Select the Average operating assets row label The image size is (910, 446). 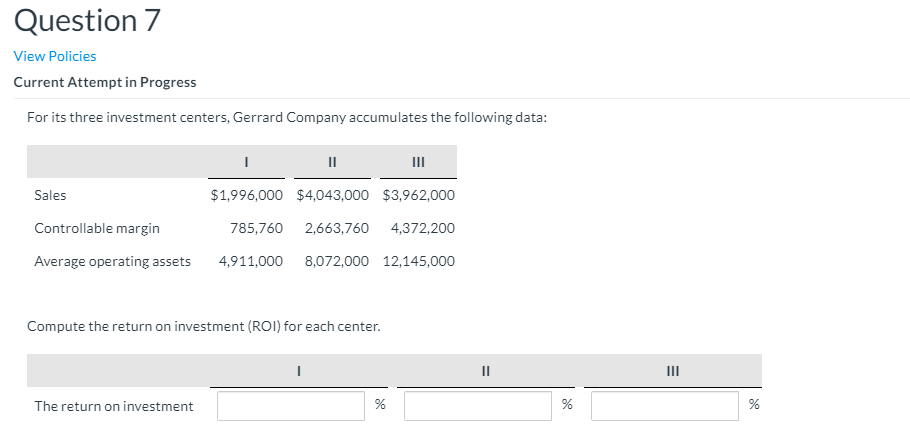pyautogui.click(x=112, y=261)
